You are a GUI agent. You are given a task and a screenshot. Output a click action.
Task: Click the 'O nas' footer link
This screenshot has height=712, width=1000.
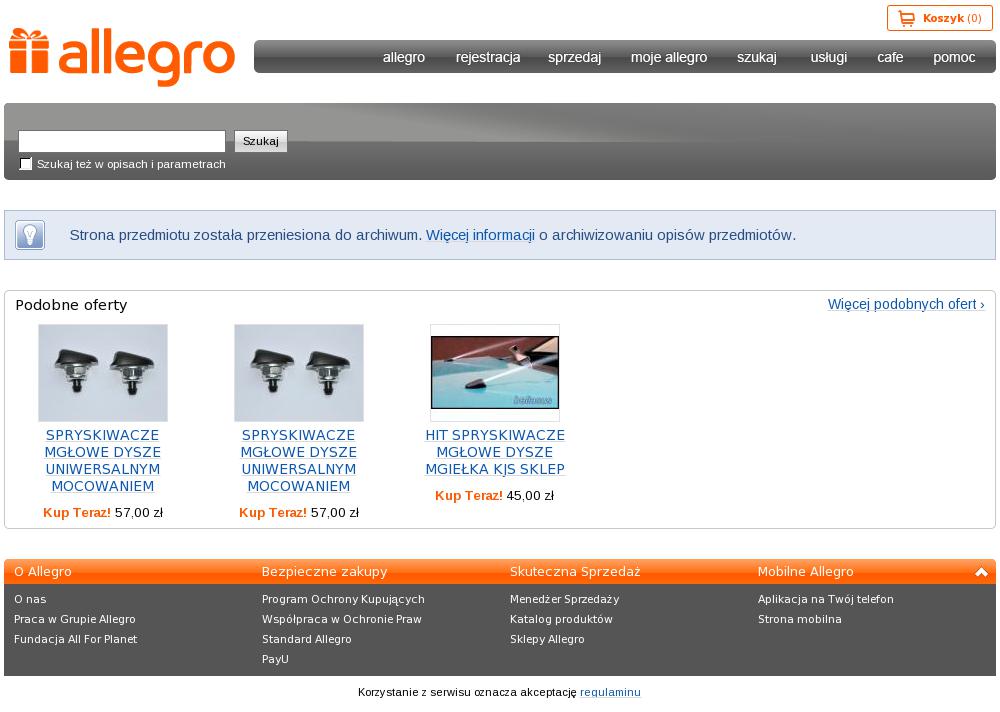[x=30, y=599]
